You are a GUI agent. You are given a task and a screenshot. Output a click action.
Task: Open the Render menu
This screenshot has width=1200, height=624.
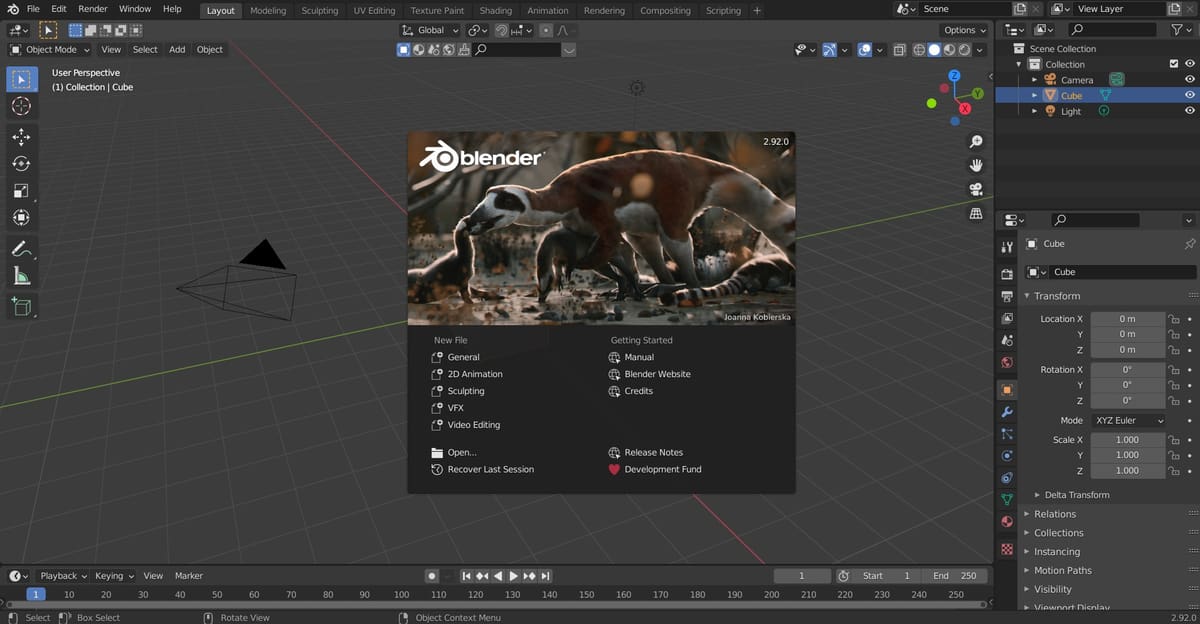pyautogui.click(x=93, y=9)
